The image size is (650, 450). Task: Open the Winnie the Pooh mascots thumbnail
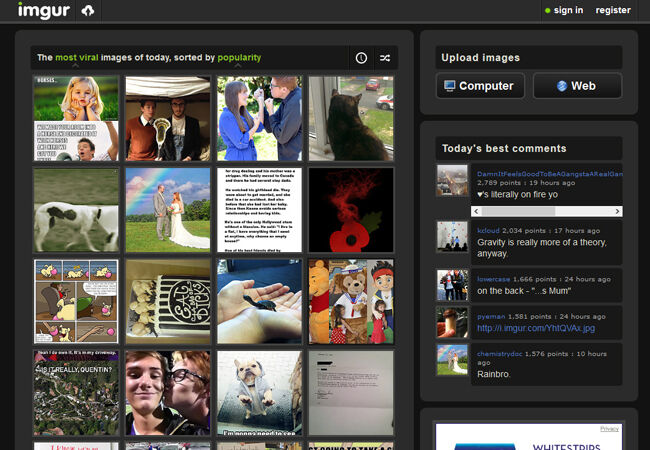351,301
